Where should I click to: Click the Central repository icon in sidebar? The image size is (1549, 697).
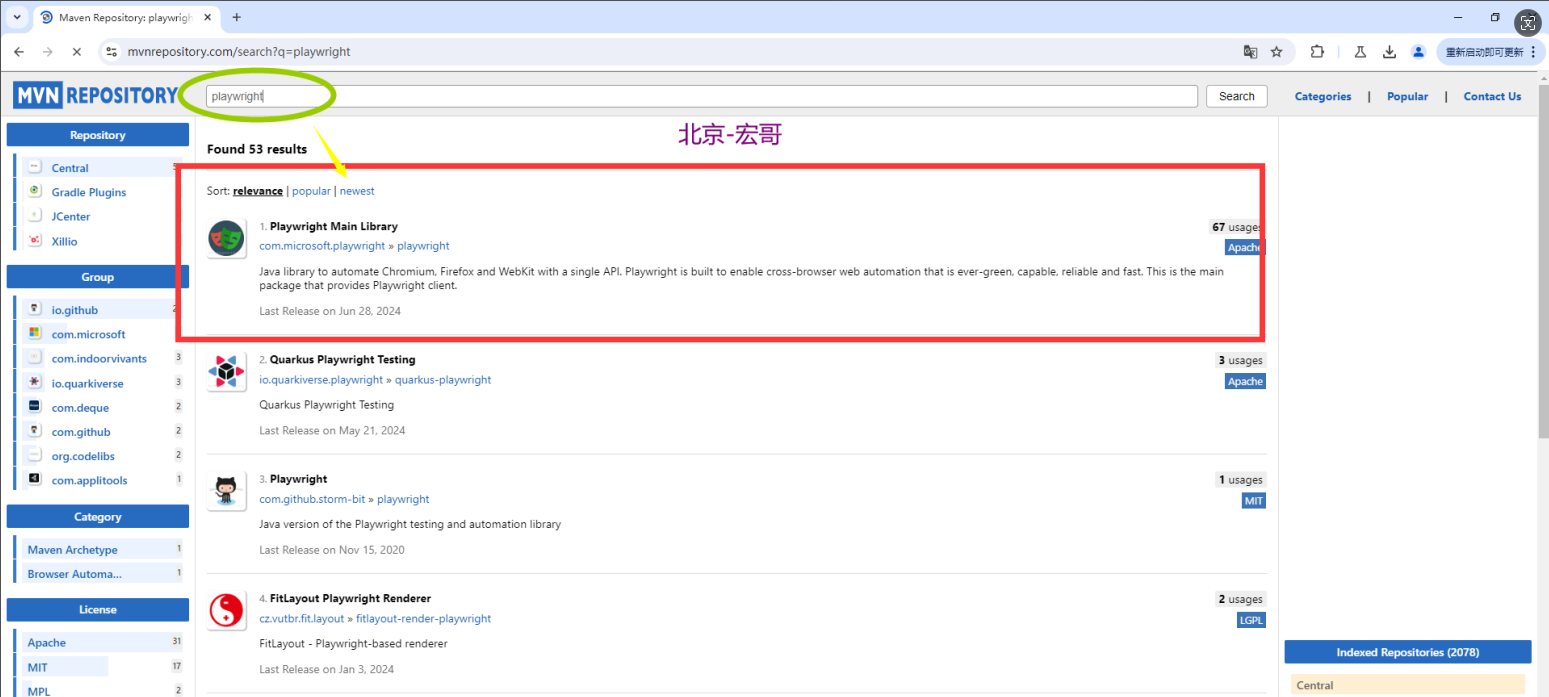tap(34, 167)
